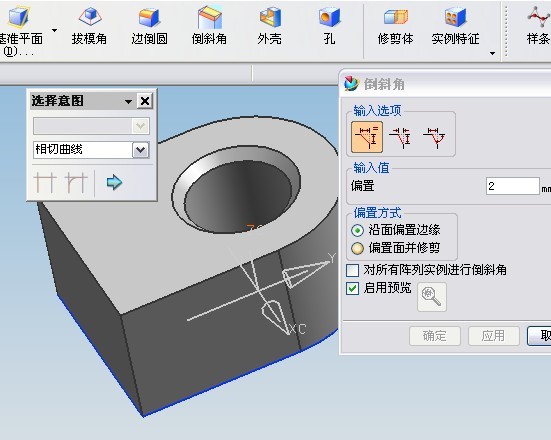This screenshot has height=440, width=551.
Task: Select the 孔 hole tool
Action: (329, 27)
